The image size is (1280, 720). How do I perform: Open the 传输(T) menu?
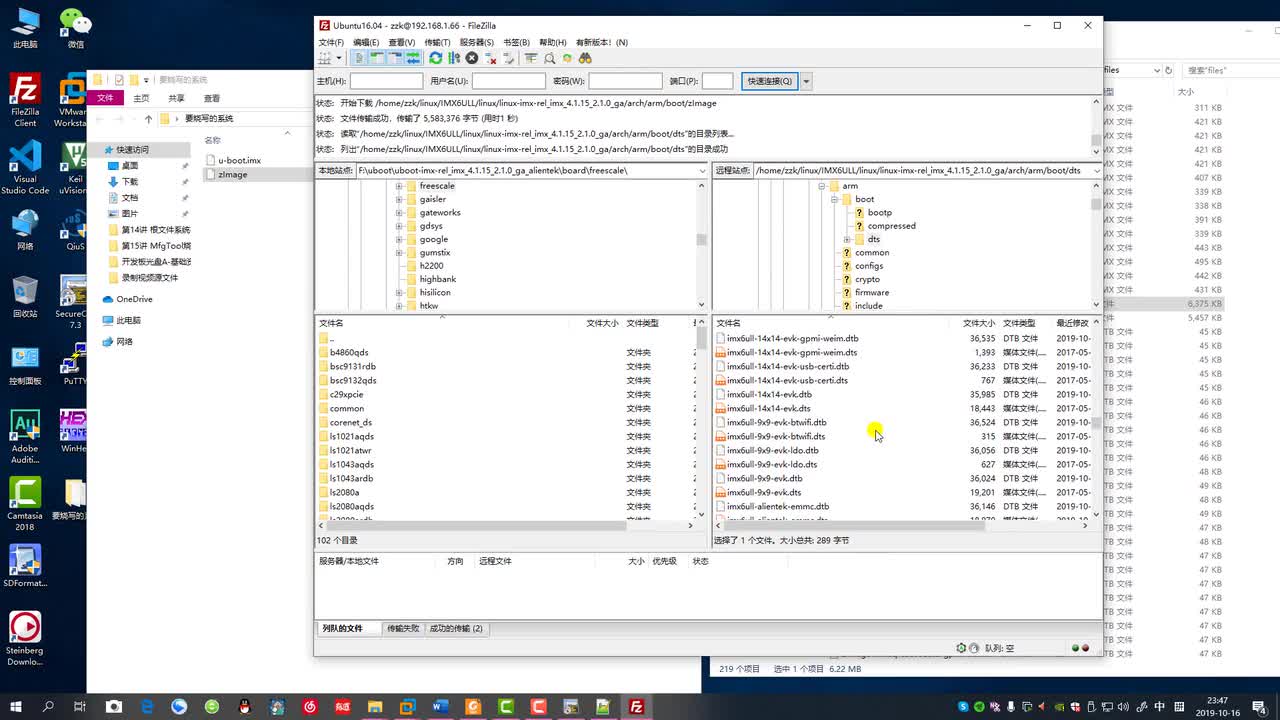(437, 42)
